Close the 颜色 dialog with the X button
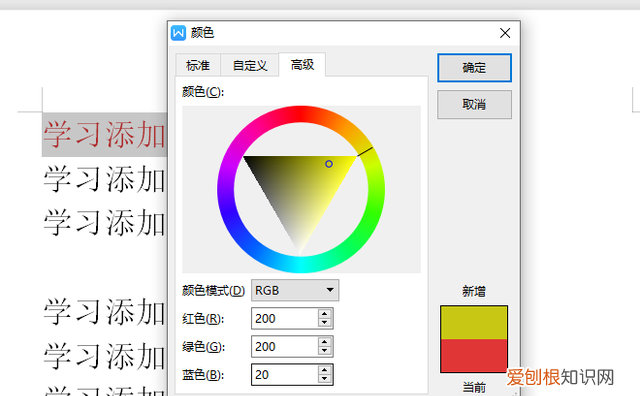 tap(505, 33)
